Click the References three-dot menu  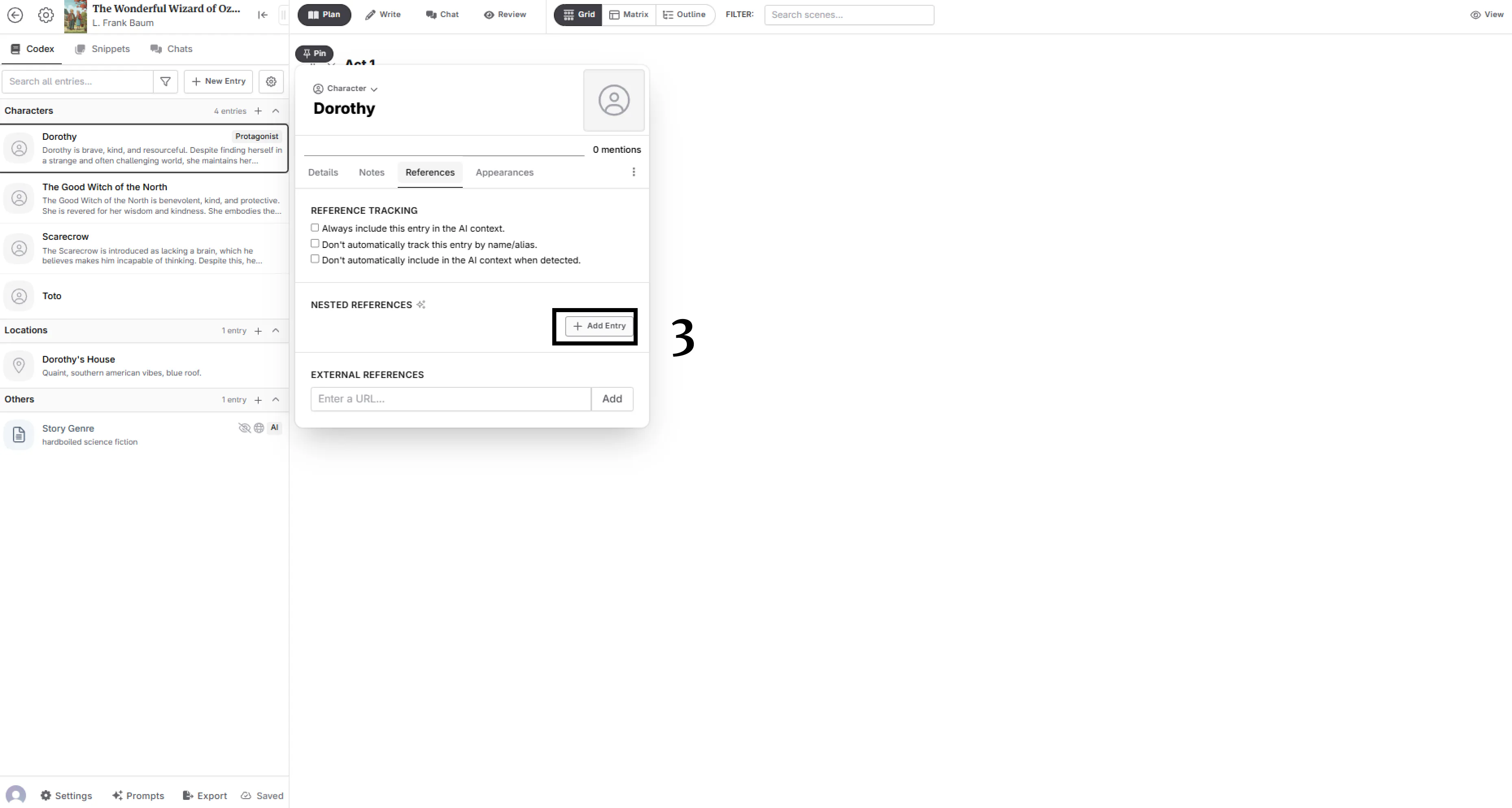pos(634,172)
